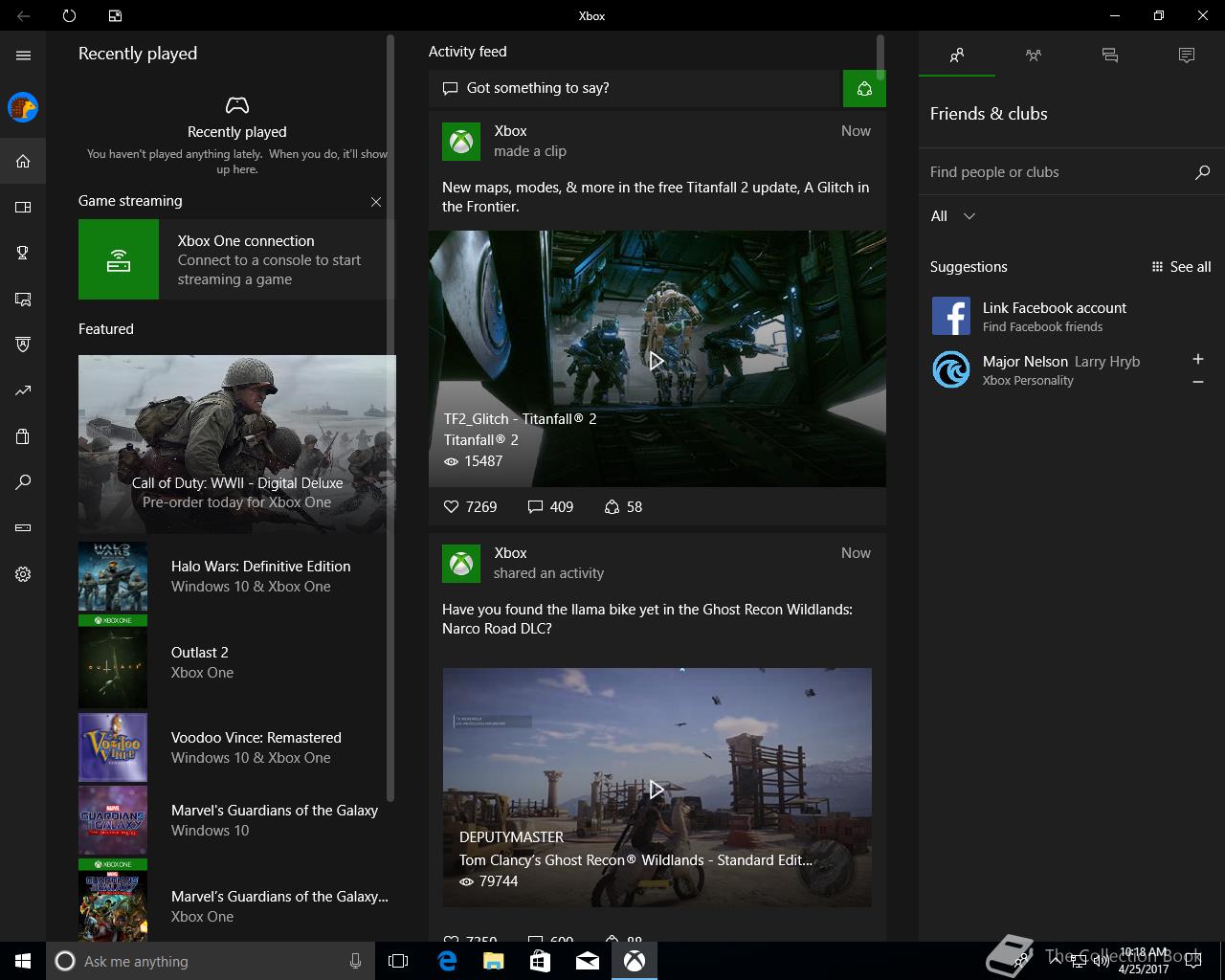Close the Game streaming section

(376, 202)
